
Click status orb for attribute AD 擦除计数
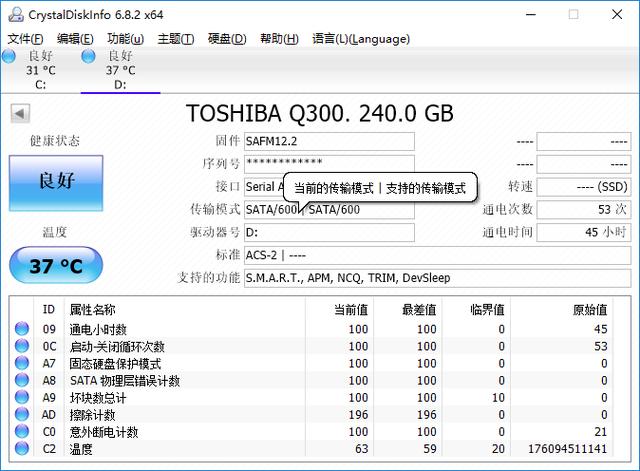tap(22, 414)
